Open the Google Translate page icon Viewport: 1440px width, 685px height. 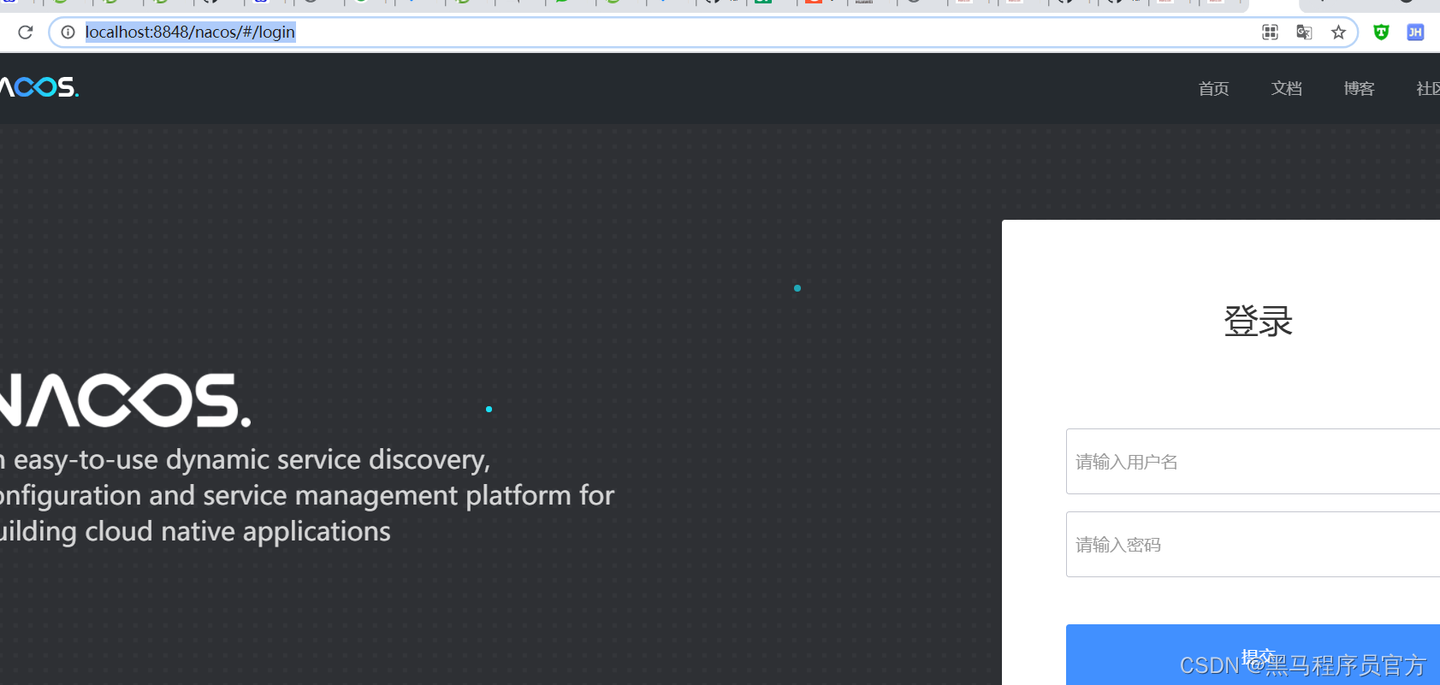1304,32
